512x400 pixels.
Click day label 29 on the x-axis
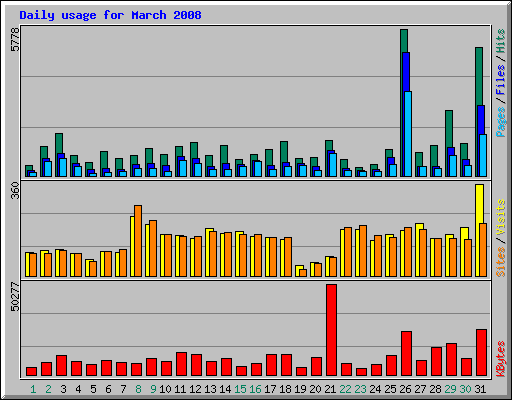(x=450, y=389)
